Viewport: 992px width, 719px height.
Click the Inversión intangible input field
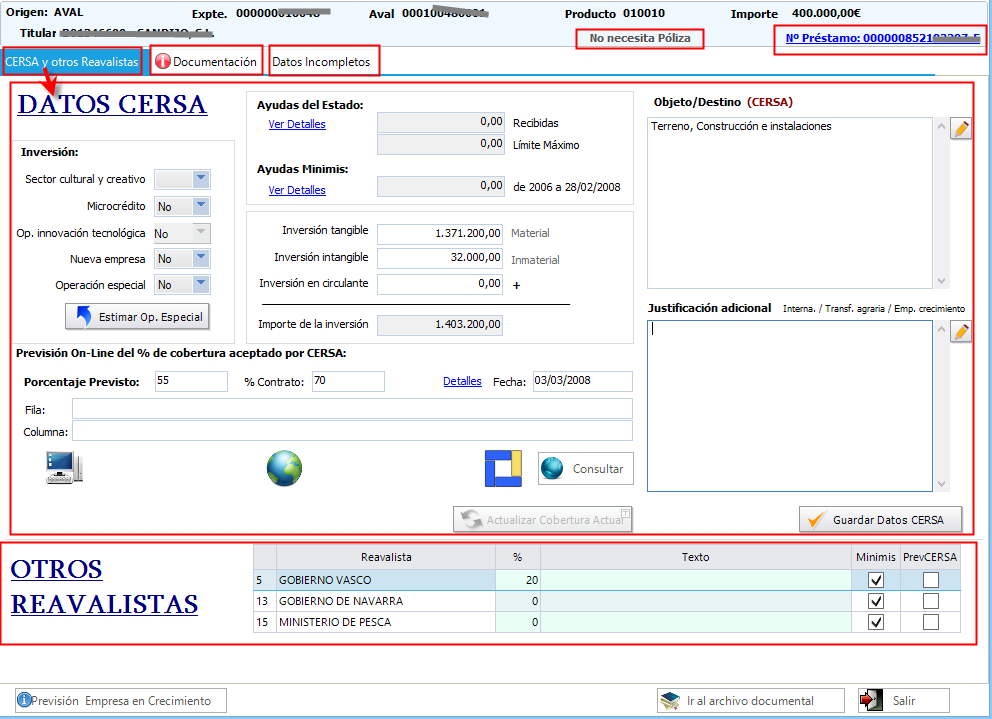coord(440,258)
